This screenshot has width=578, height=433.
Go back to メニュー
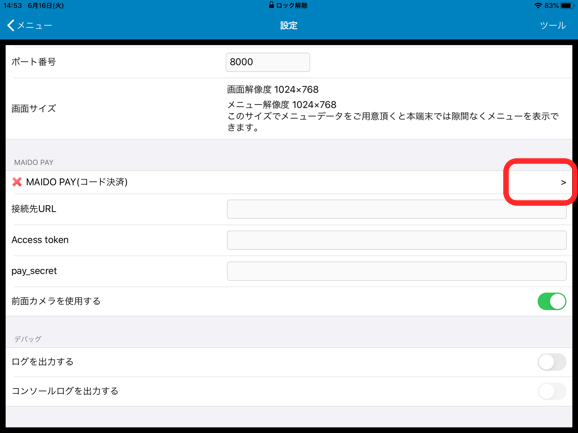29,25
